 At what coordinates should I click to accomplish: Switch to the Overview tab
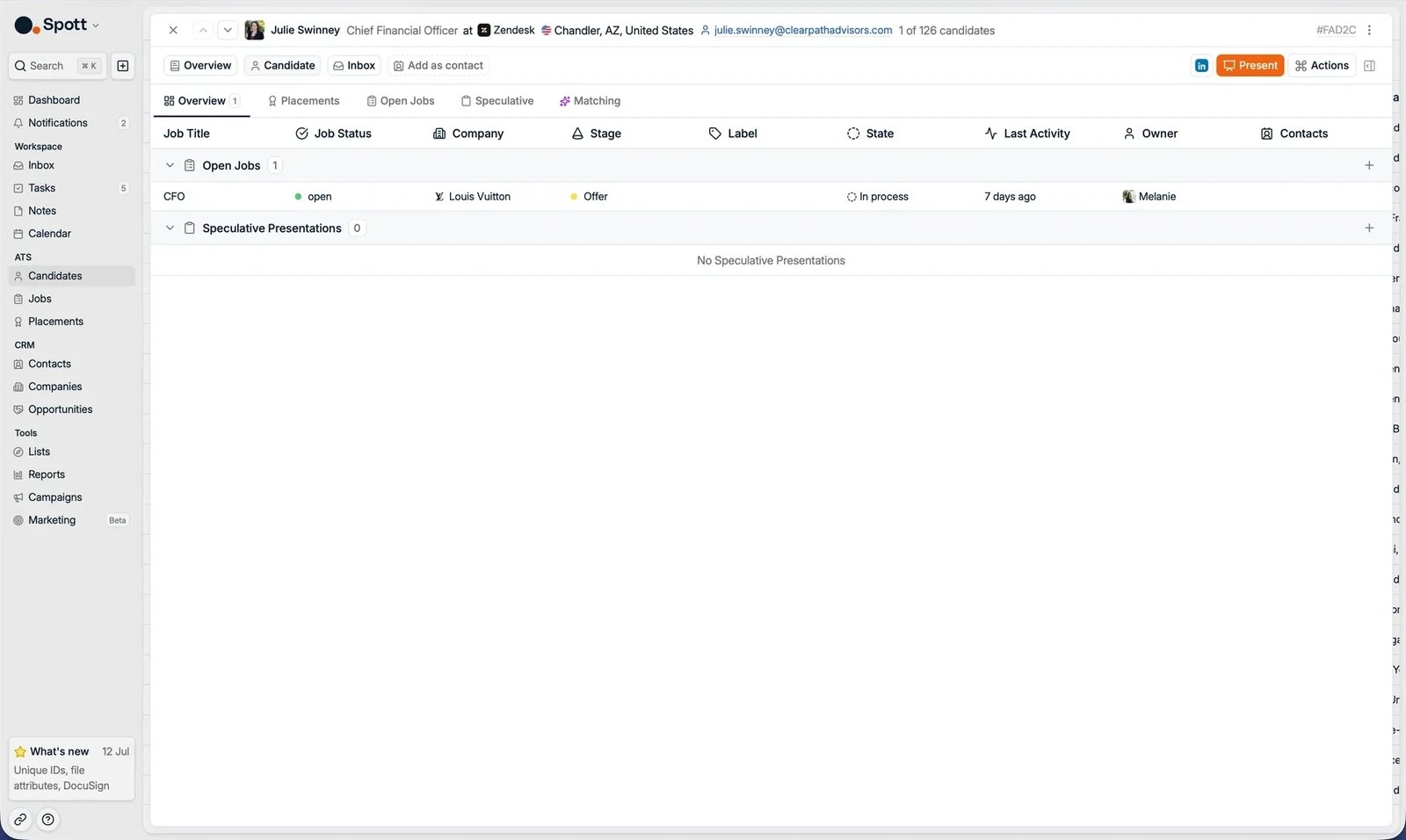click(x=201, y=101)
